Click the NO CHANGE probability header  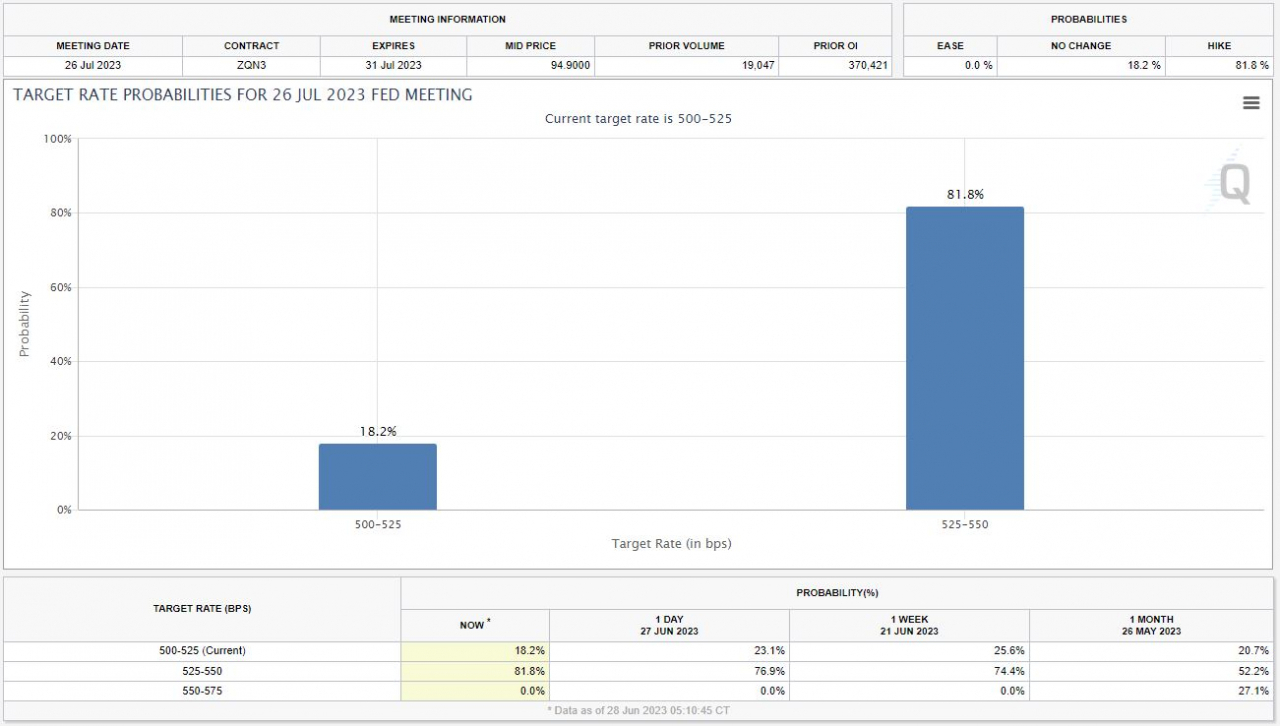tap(1081, 46)
